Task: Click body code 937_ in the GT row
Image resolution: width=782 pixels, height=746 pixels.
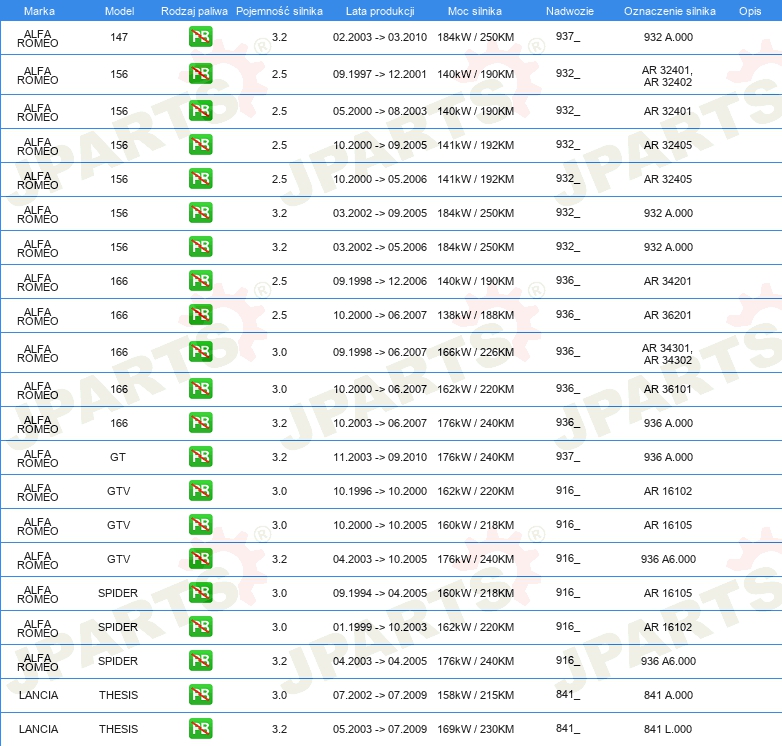Action: 568,456
